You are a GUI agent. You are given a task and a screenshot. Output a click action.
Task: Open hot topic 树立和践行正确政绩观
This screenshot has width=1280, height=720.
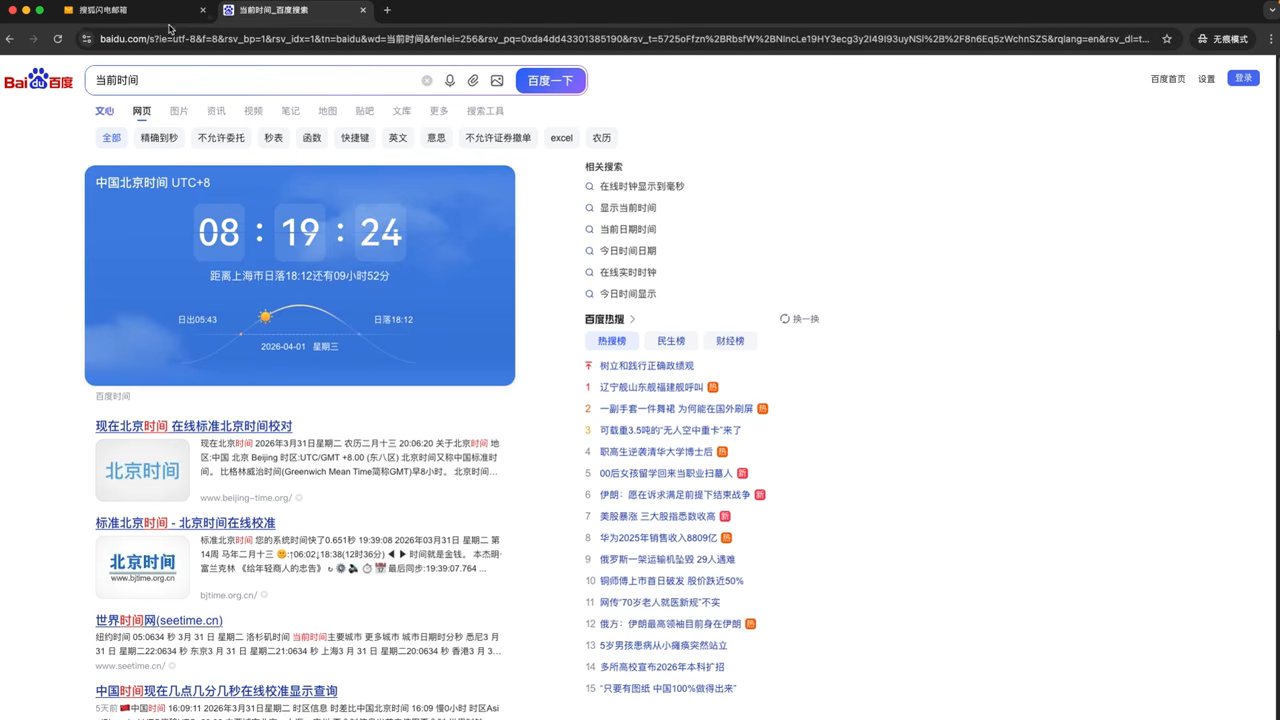click(646, 366)
